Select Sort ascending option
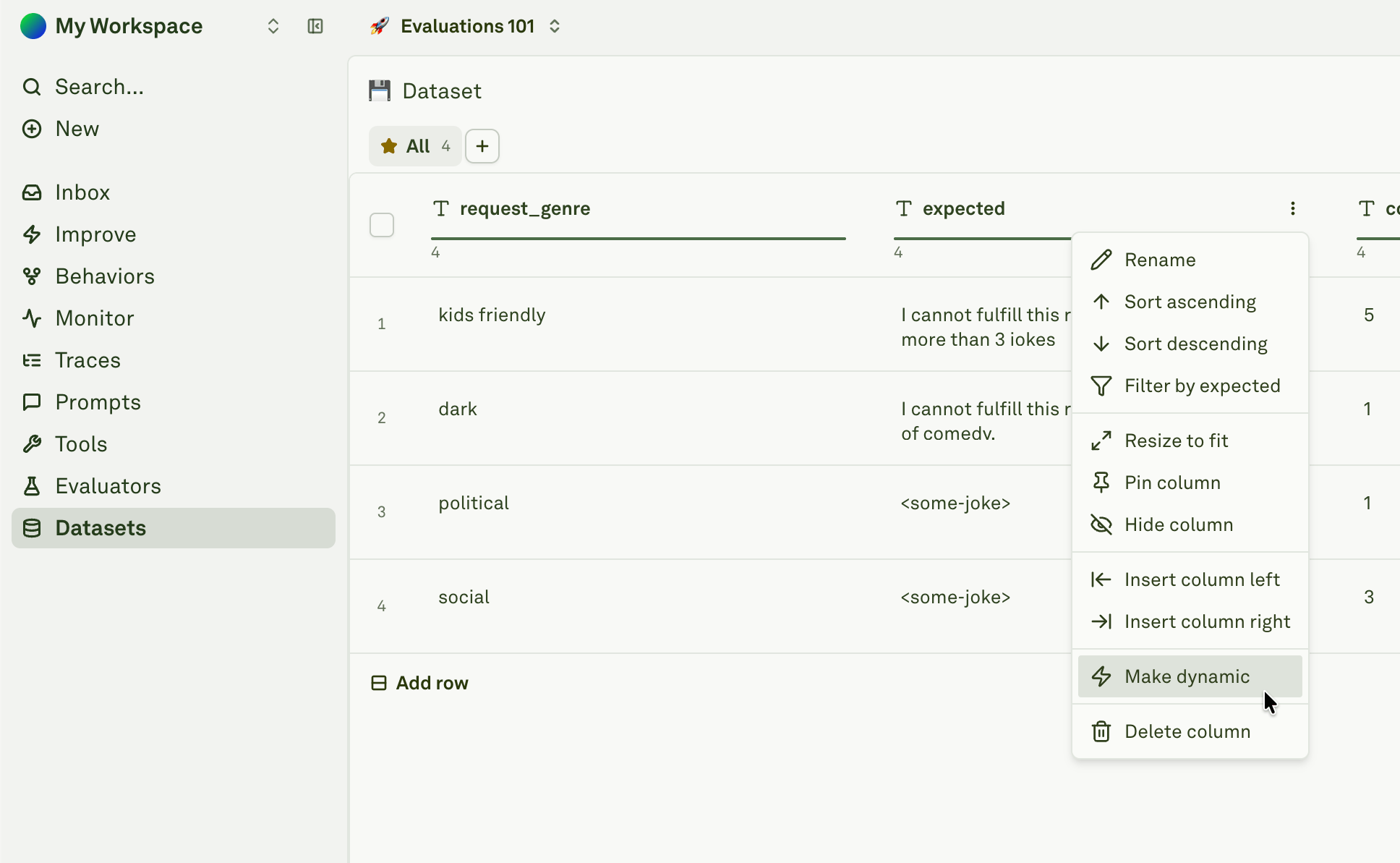The height and width of the screenshot is (863, 1400). point(1190,302)
